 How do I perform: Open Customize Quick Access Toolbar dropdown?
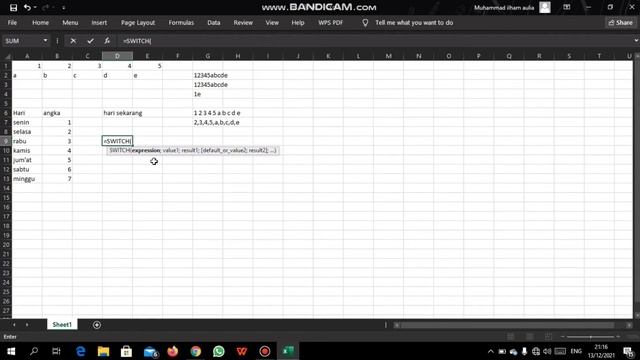[64, 7]
